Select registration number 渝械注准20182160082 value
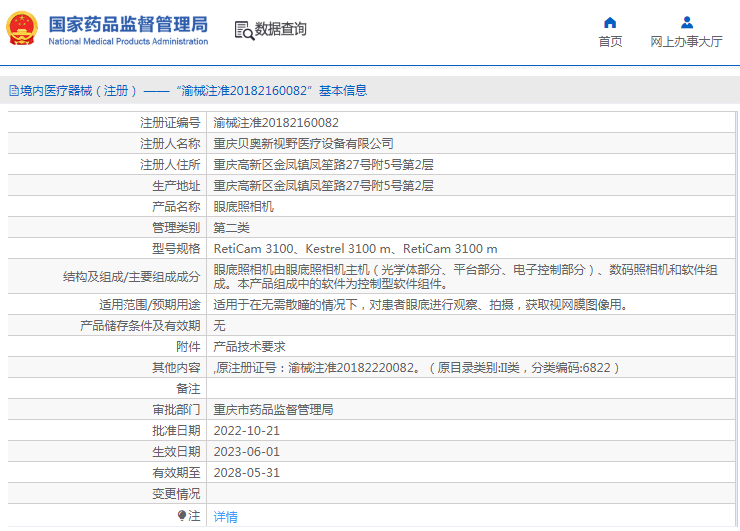This screenshot has height=531, width=740. (276, 123)
